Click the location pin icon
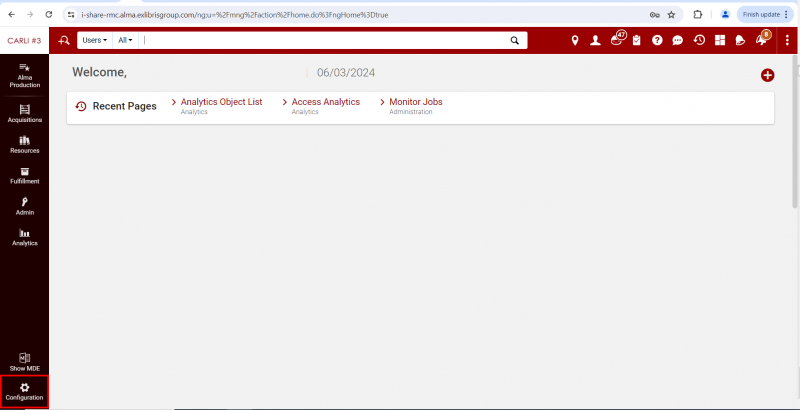800x410 pixels. point(575,40)
